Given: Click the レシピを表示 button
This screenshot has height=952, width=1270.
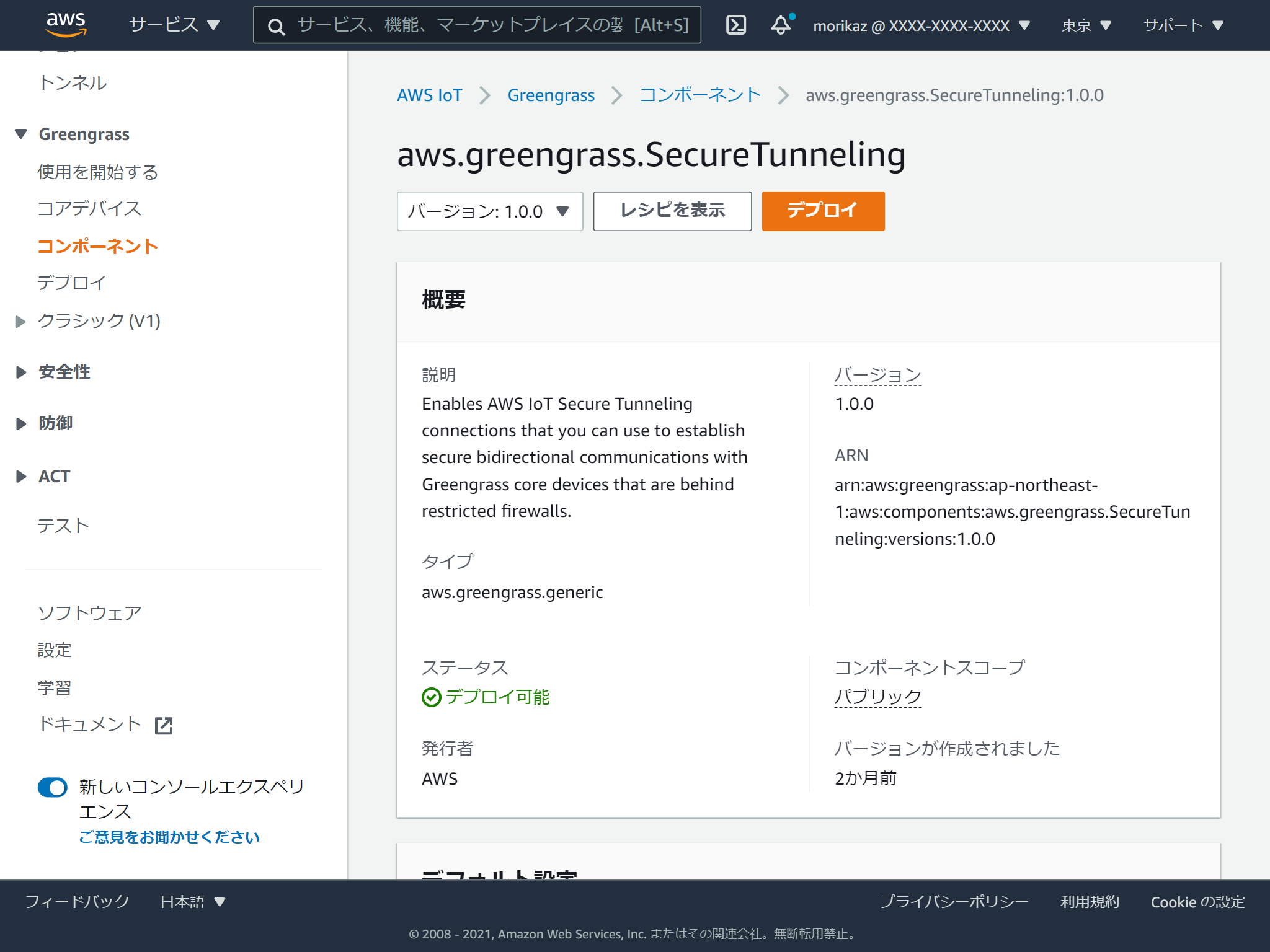Looking at the screenshot, I should click(672, 211).
